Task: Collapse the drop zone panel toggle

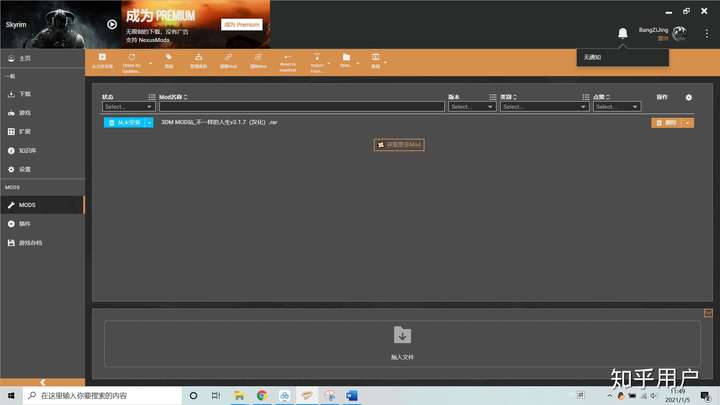Action: click(708, 313)
